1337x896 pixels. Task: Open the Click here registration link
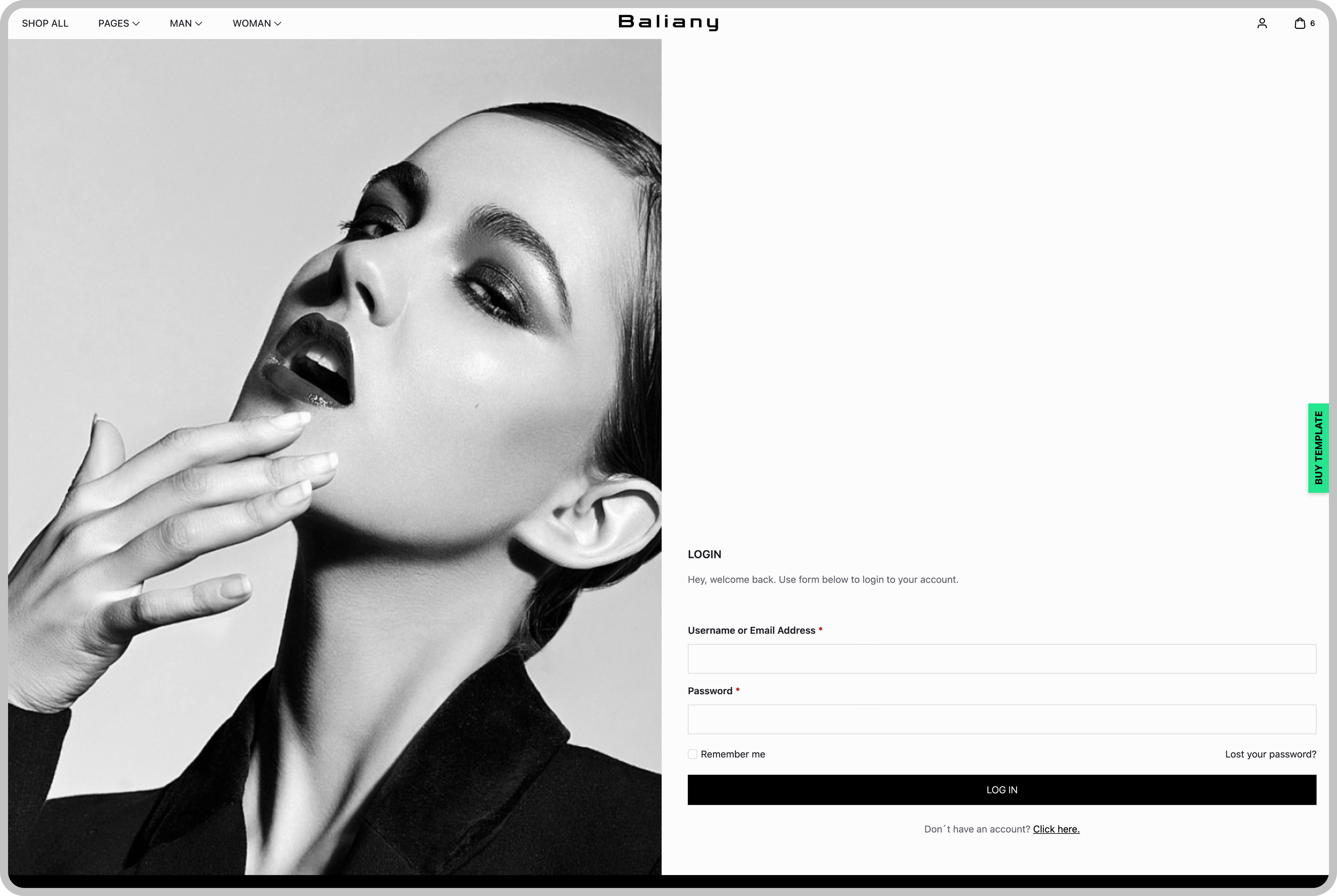click(x=1056, y=829)
